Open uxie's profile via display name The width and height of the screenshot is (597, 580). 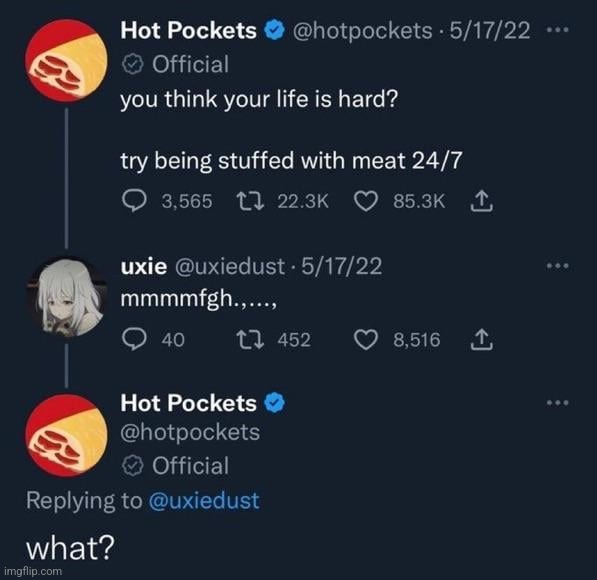pyautogui.click(x=144, y=266)
